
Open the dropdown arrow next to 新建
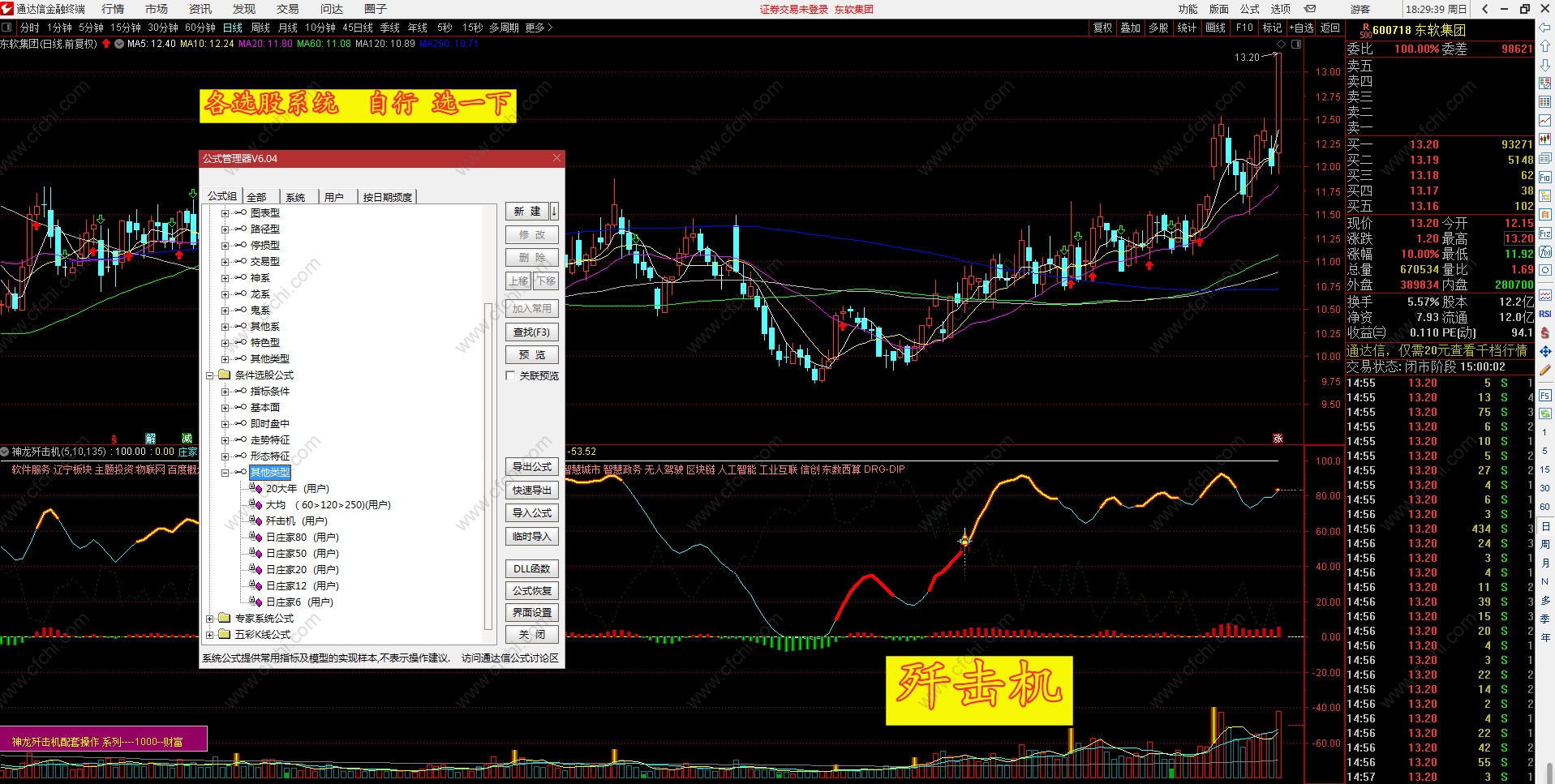pyautogui.click(x=554, y=212)
